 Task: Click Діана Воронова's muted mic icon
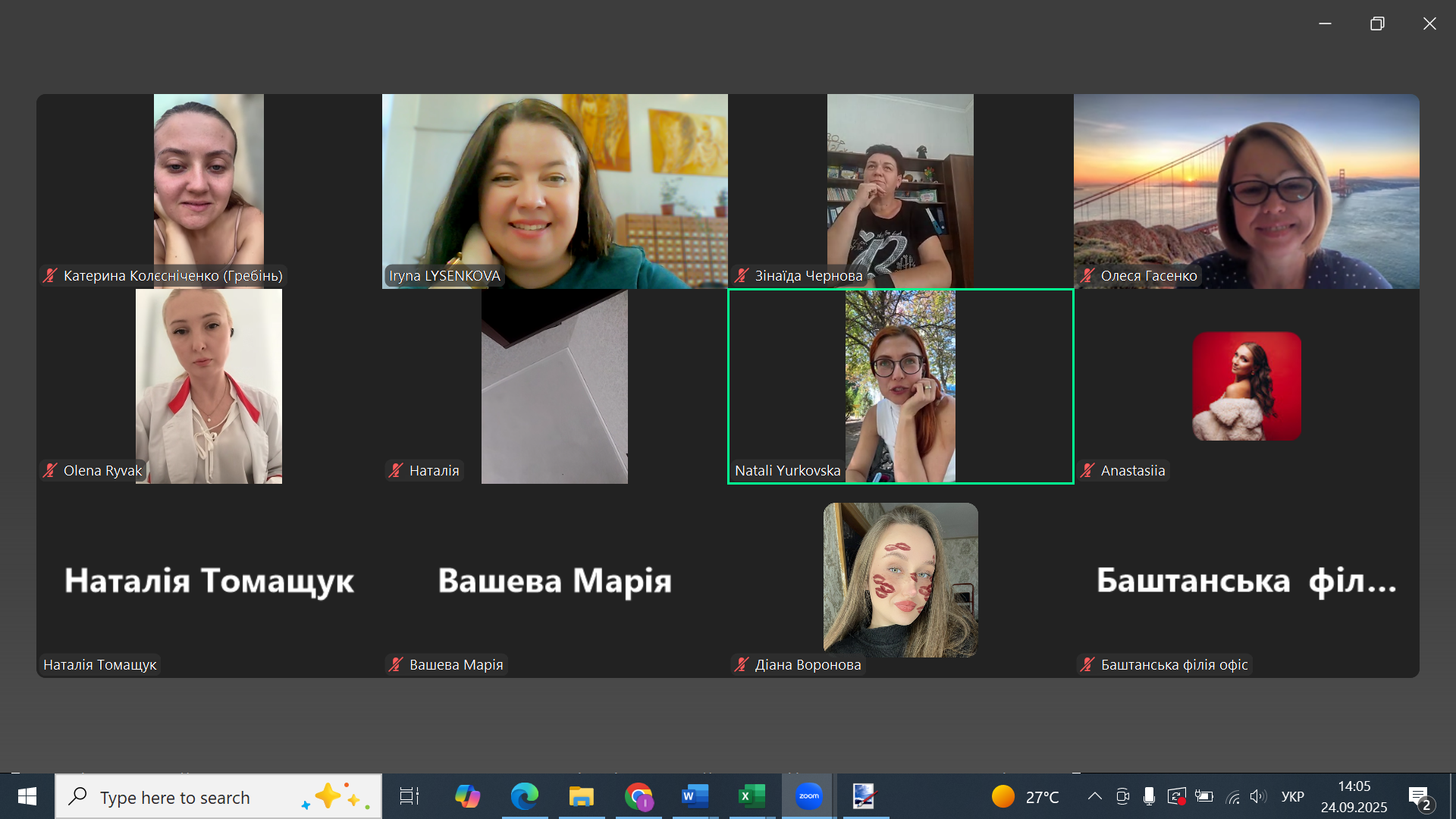coord(742,665)
